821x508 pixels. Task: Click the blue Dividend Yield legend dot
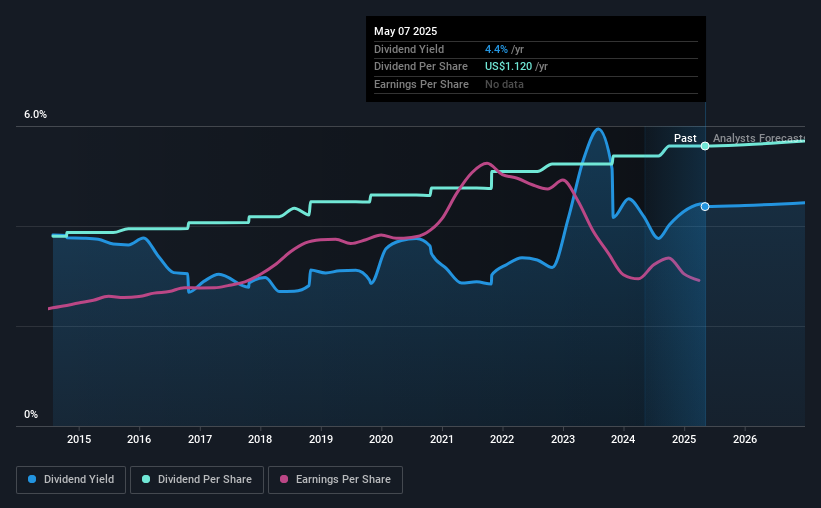point(32,479)
